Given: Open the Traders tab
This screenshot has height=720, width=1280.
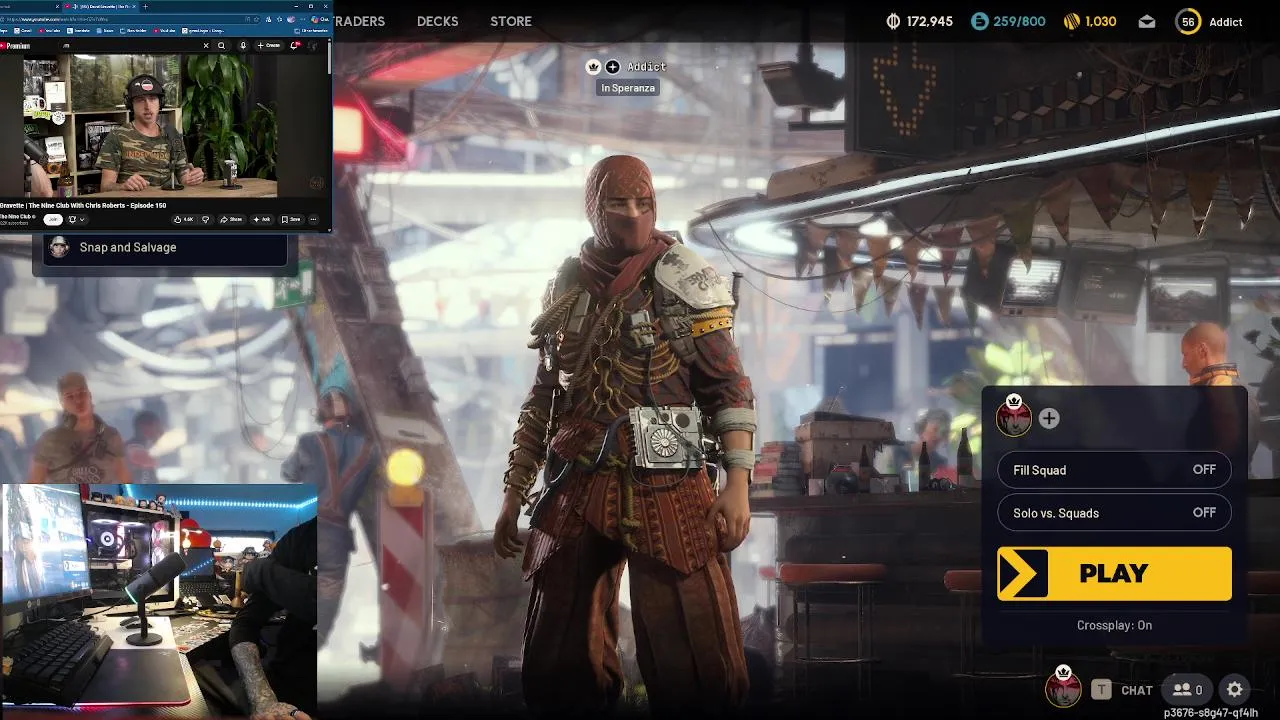Looking at the screenshot, I should [x=359, y=21].
